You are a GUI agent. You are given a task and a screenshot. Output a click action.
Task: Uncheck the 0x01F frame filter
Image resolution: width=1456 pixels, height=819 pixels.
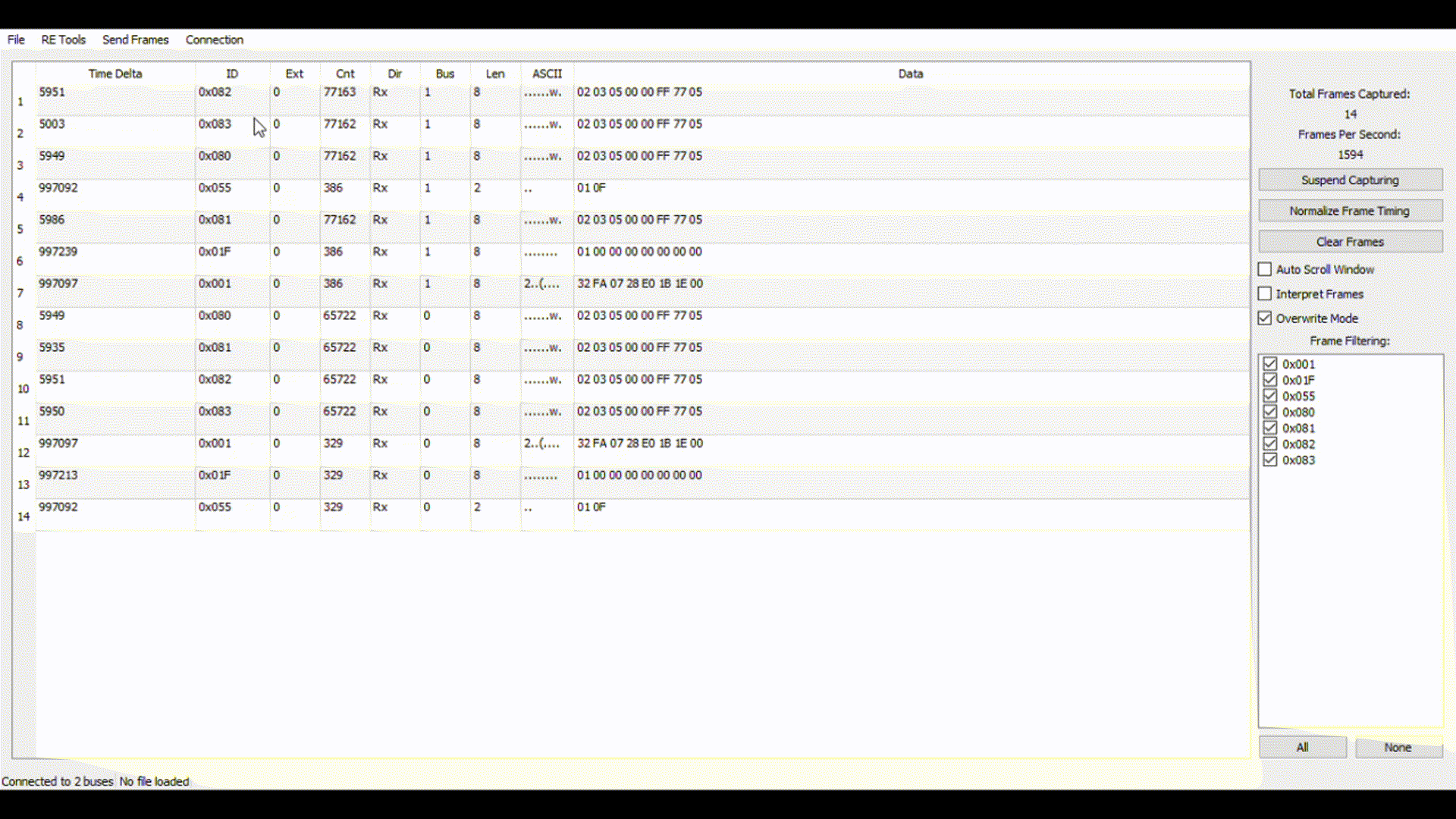pyautogui.click(x=1270, y=380)
